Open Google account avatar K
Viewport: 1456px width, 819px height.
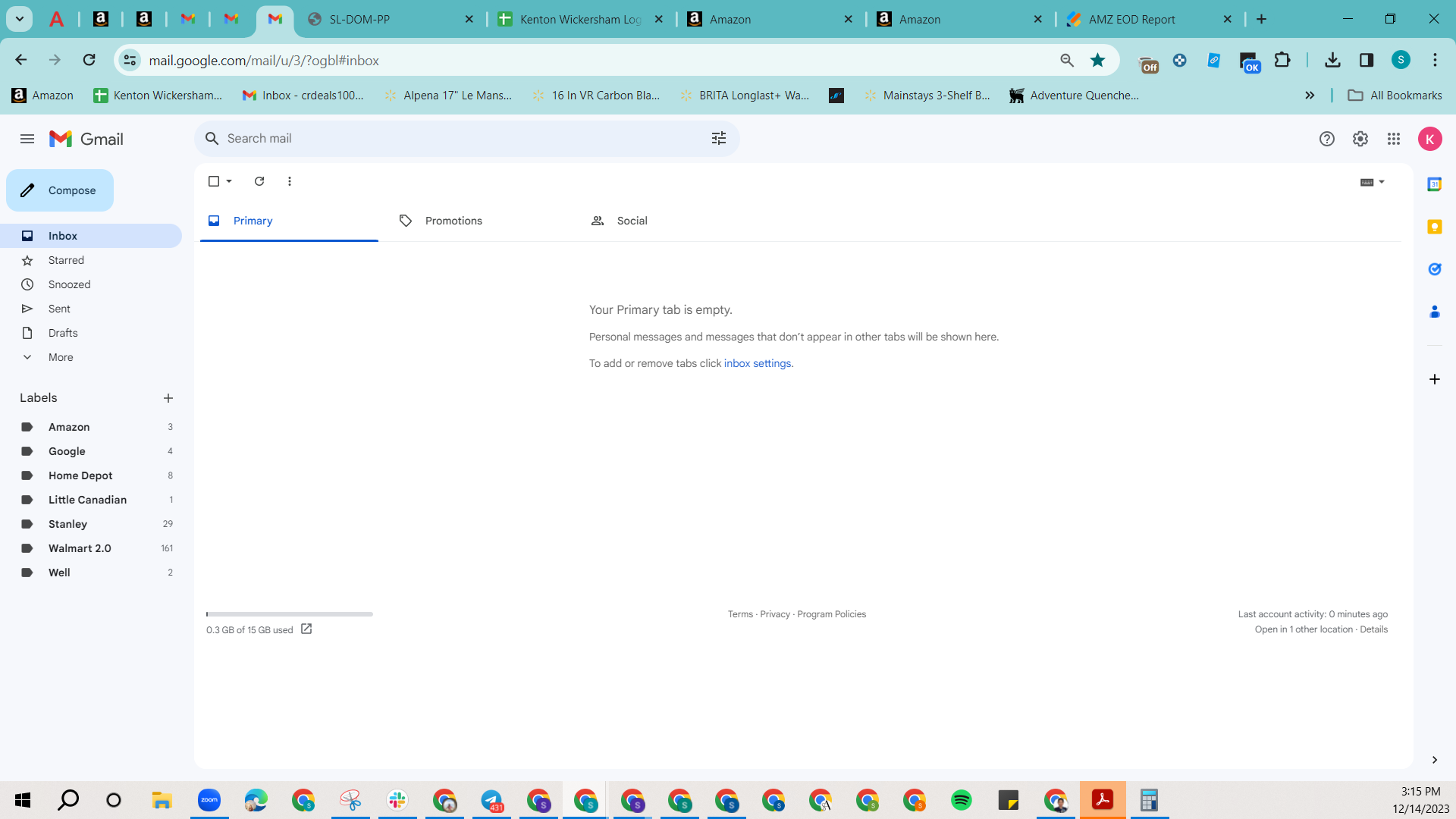click(1430, 139)
